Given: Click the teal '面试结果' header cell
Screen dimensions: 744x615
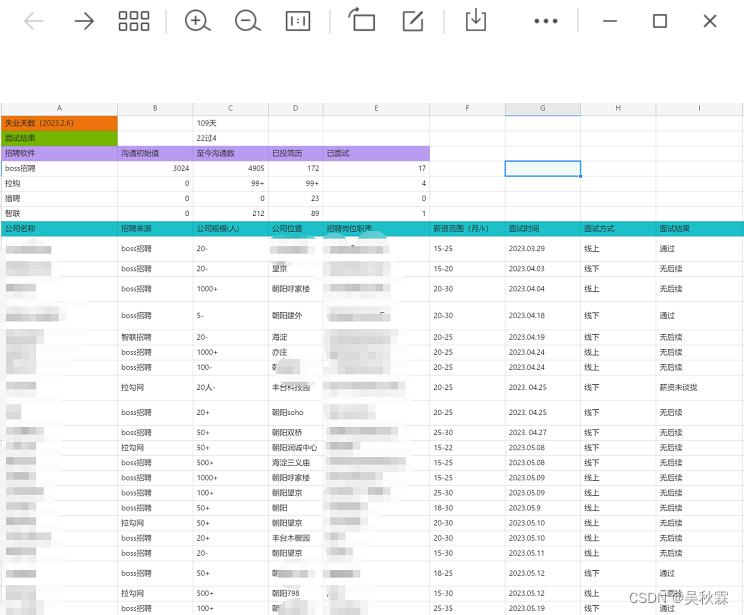Looking at the screenshot, I should tap(699, 229).
